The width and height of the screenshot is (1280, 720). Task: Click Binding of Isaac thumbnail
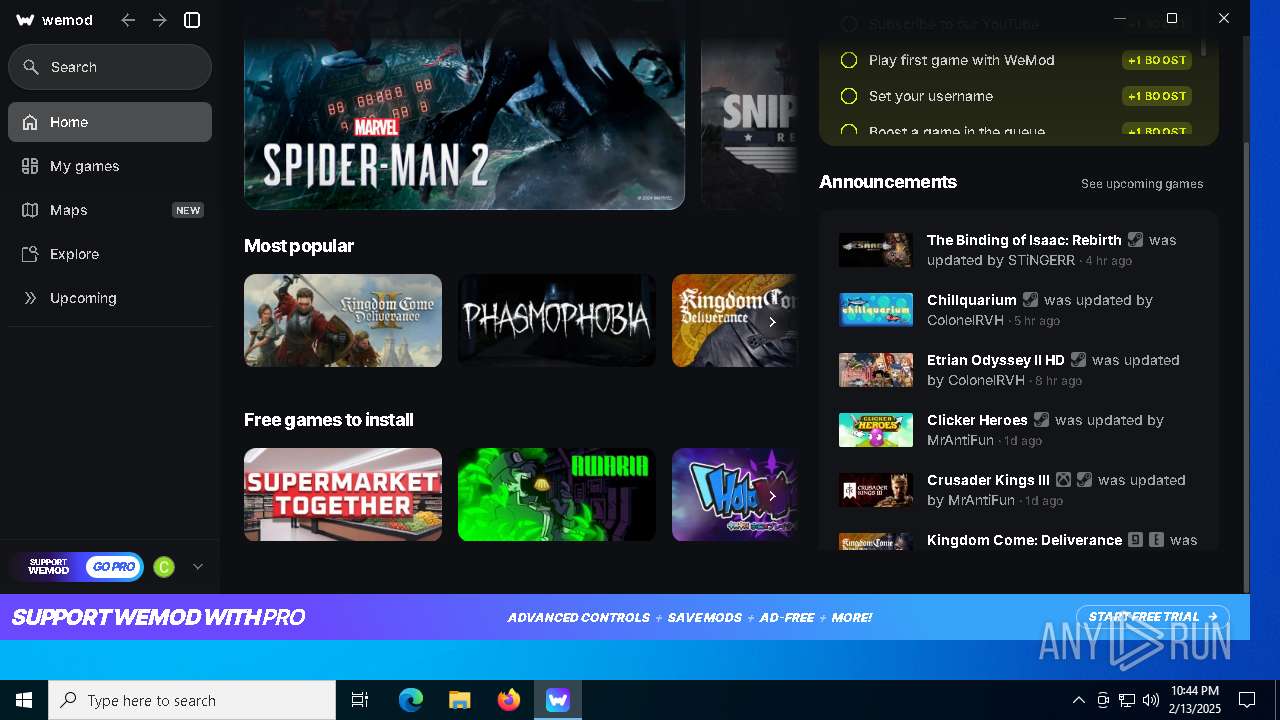click(x=876, y=250)
